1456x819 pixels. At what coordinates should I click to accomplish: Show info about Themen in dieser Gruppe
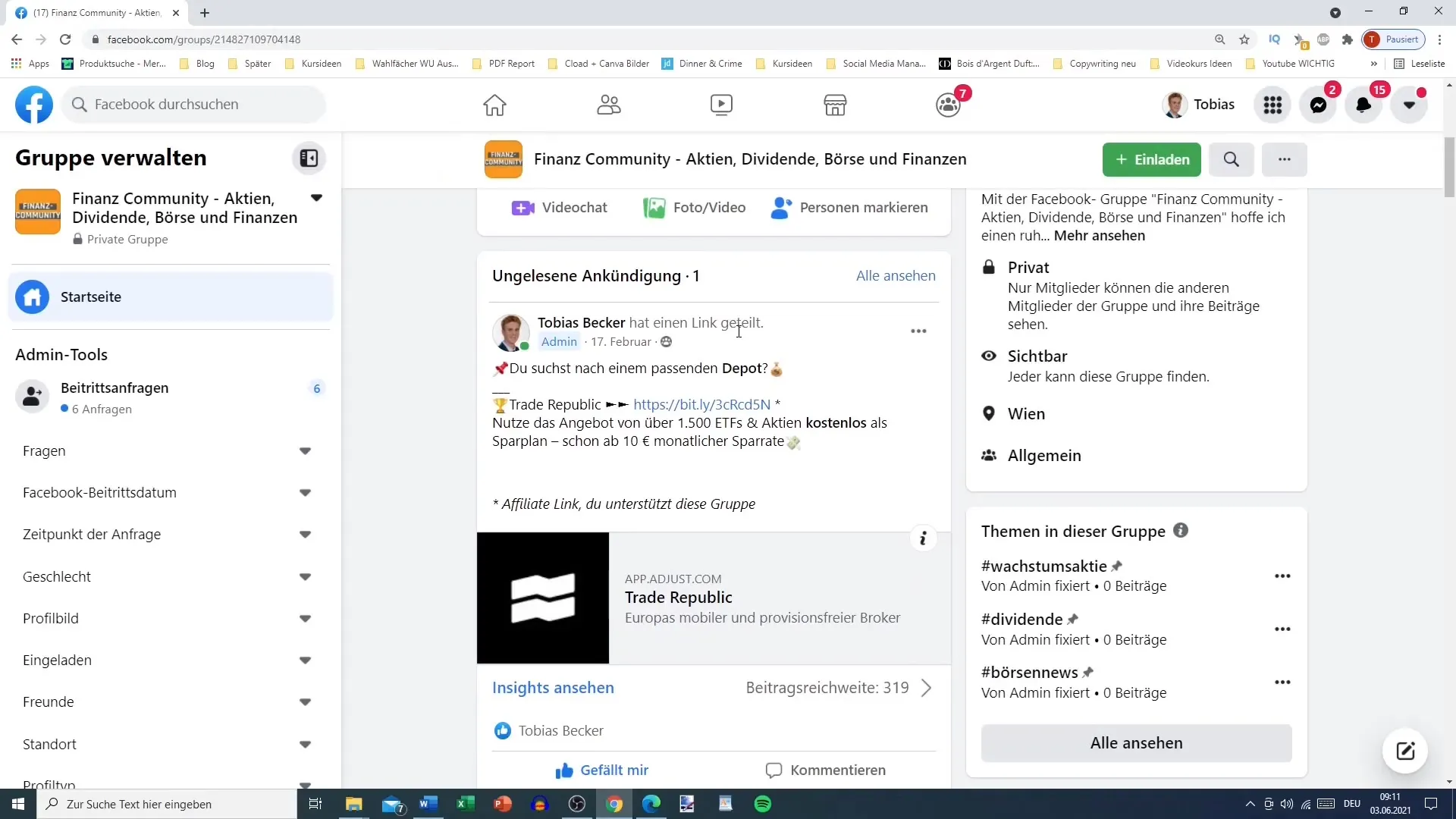click(1180, 531)
